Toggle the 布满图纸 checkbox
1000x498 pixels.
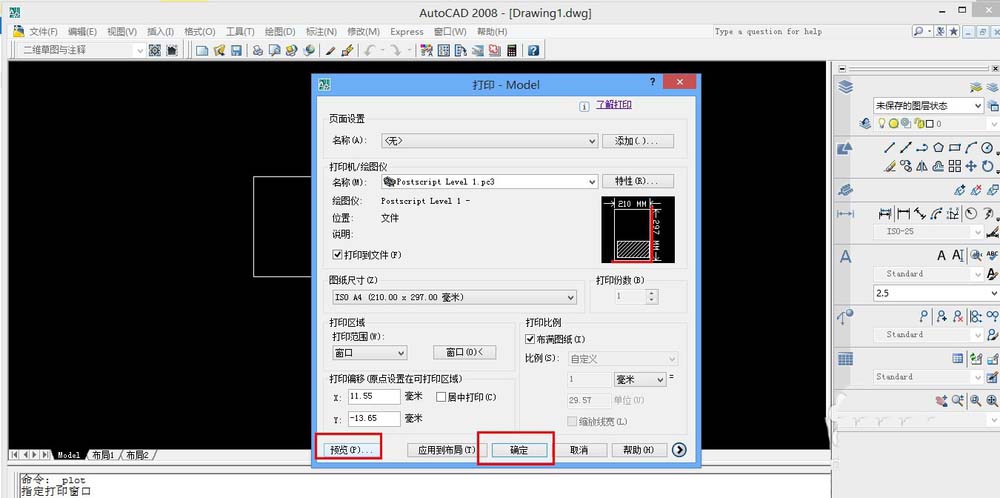(529, 339)
